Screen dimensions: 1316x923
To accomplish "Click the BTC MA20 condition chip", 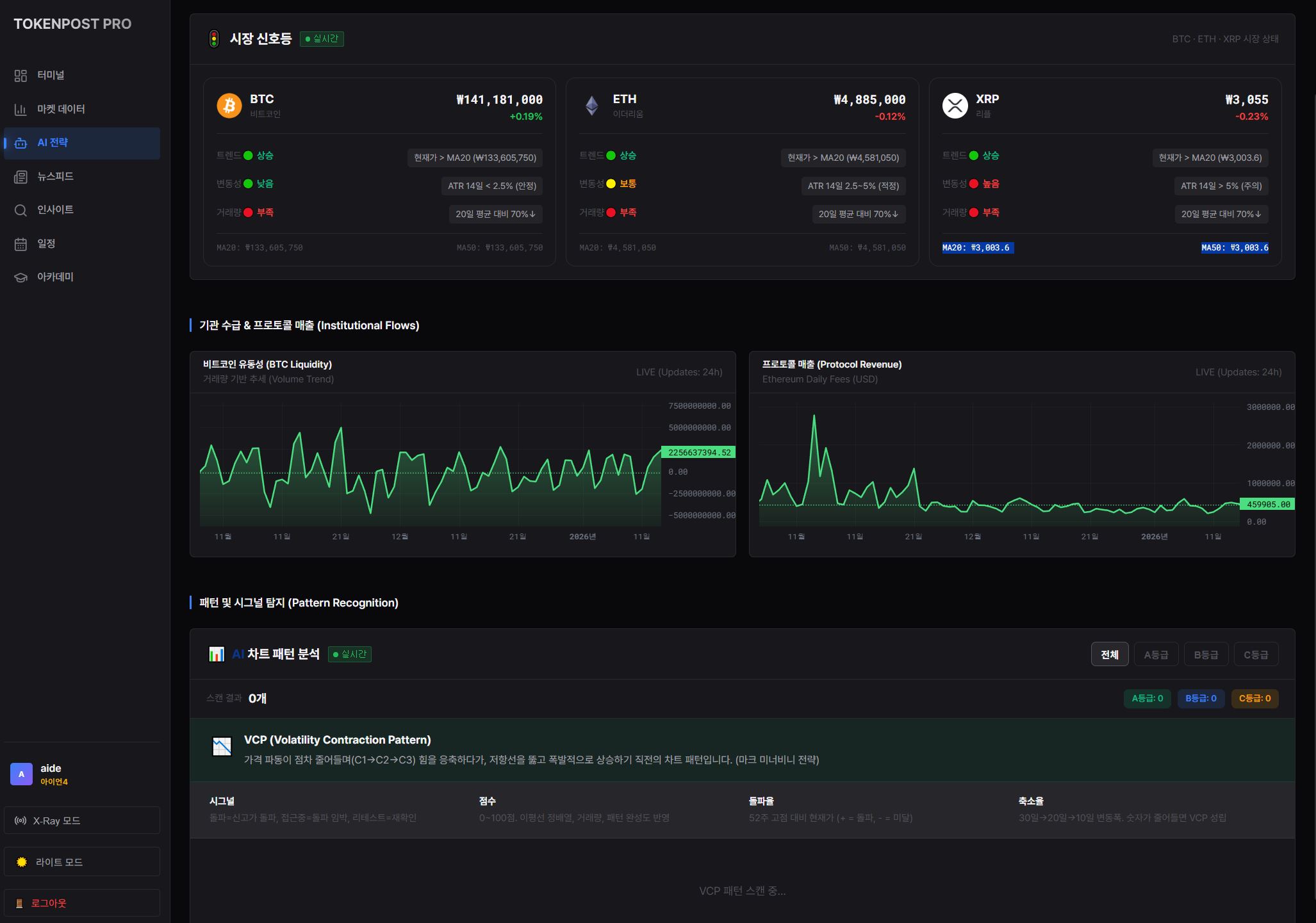I will pos(475,158).
